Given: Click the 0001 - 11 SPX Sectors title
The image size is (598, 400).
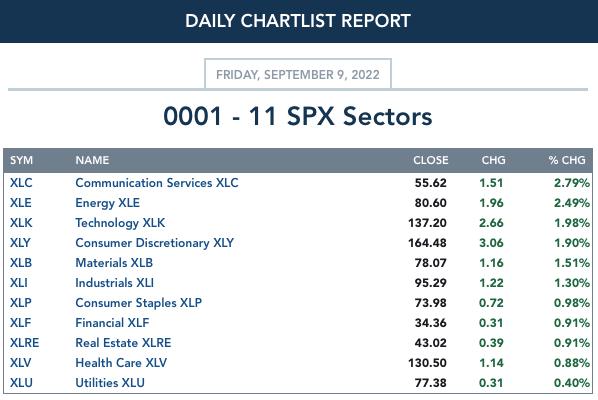Looking at the screenshot, I should click(298, 116).
